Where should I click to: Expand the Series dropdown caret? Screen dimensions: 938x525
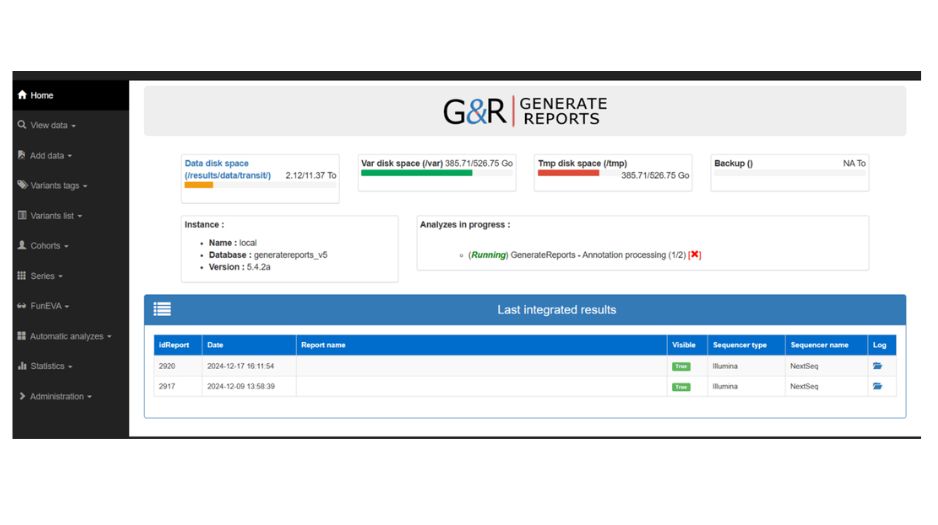pyautogui.click(x=60, y=277)
